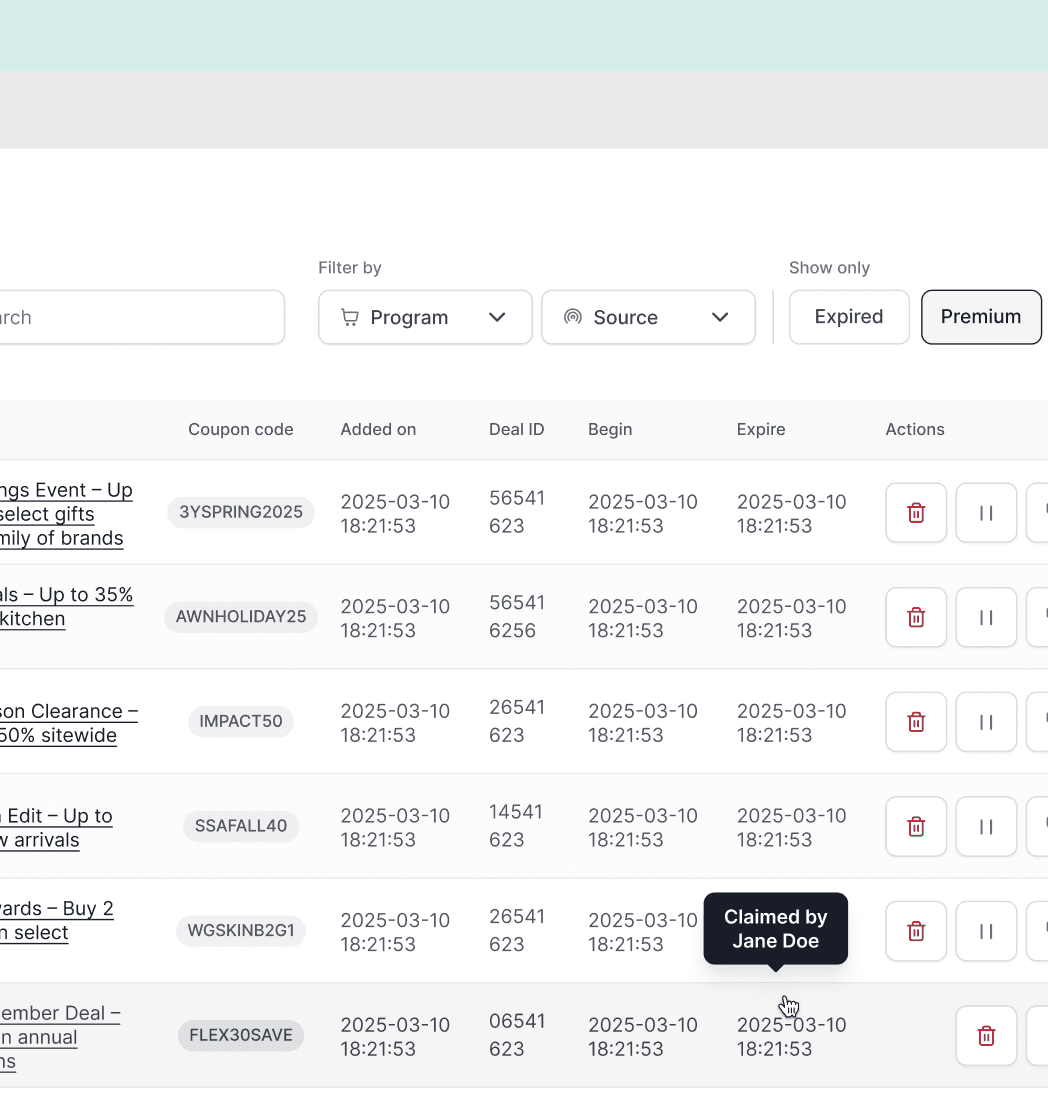Click the Expire date in FLEX30SAVE row
This screenshot has height=1110, width=1048.
click(792, 1037)
